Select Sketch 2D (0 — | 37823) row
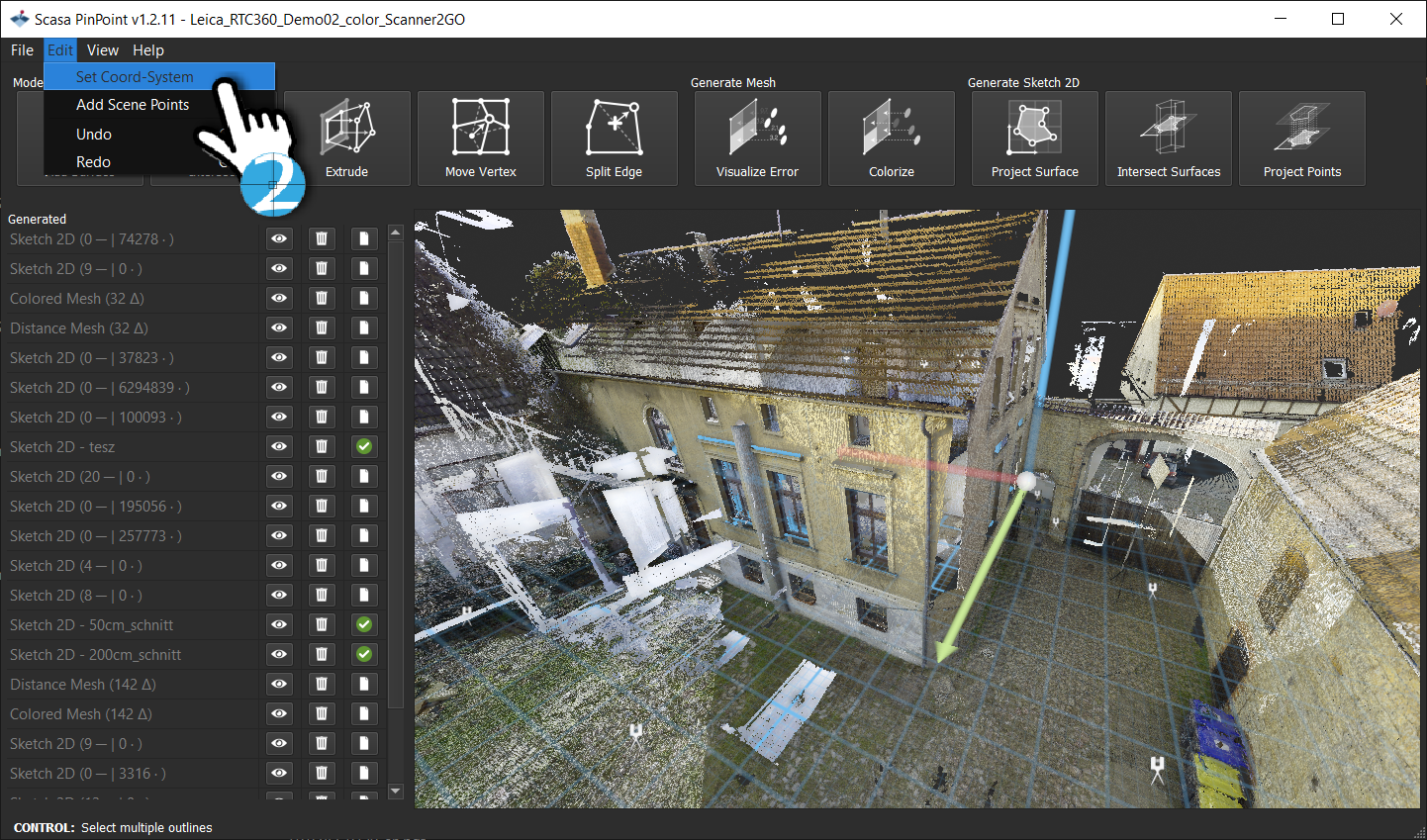1427x840 pixels. pos(132,358)
